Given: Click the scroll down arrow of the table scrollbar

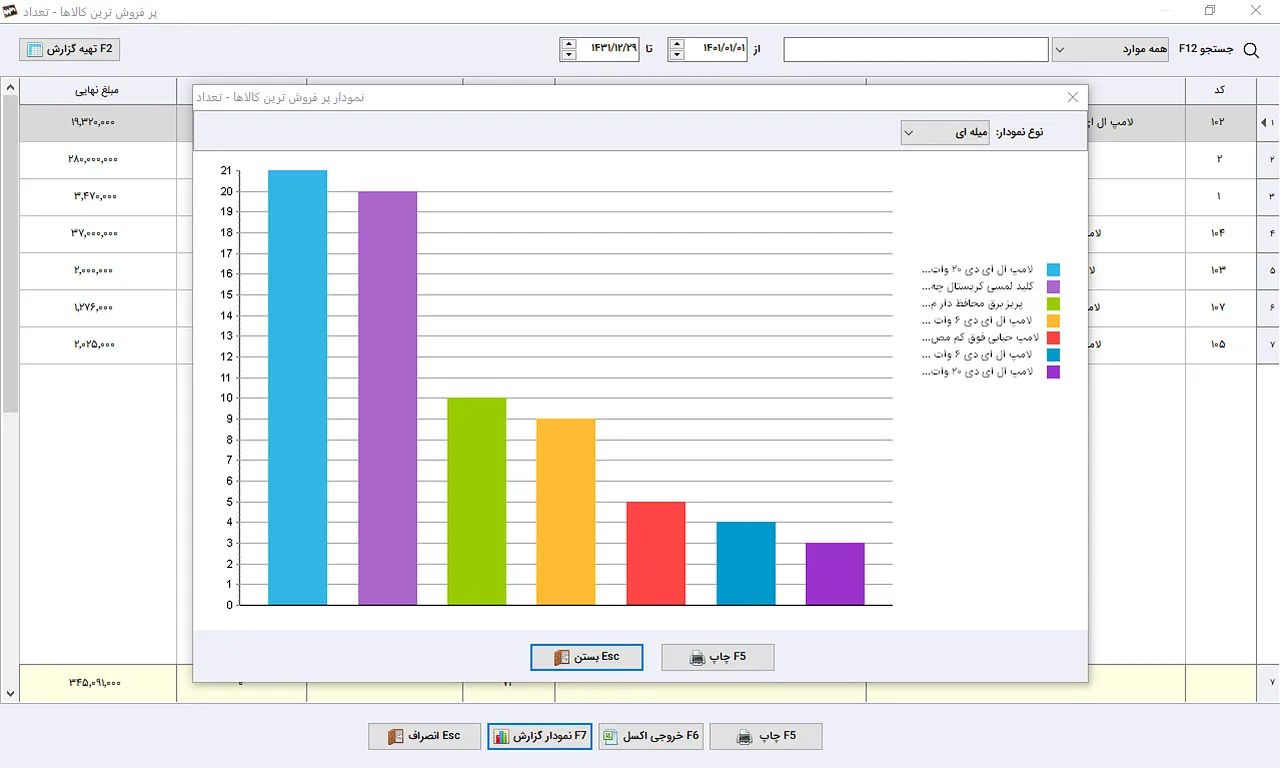Looking at the screenshot, I should (x=10, y=693).
